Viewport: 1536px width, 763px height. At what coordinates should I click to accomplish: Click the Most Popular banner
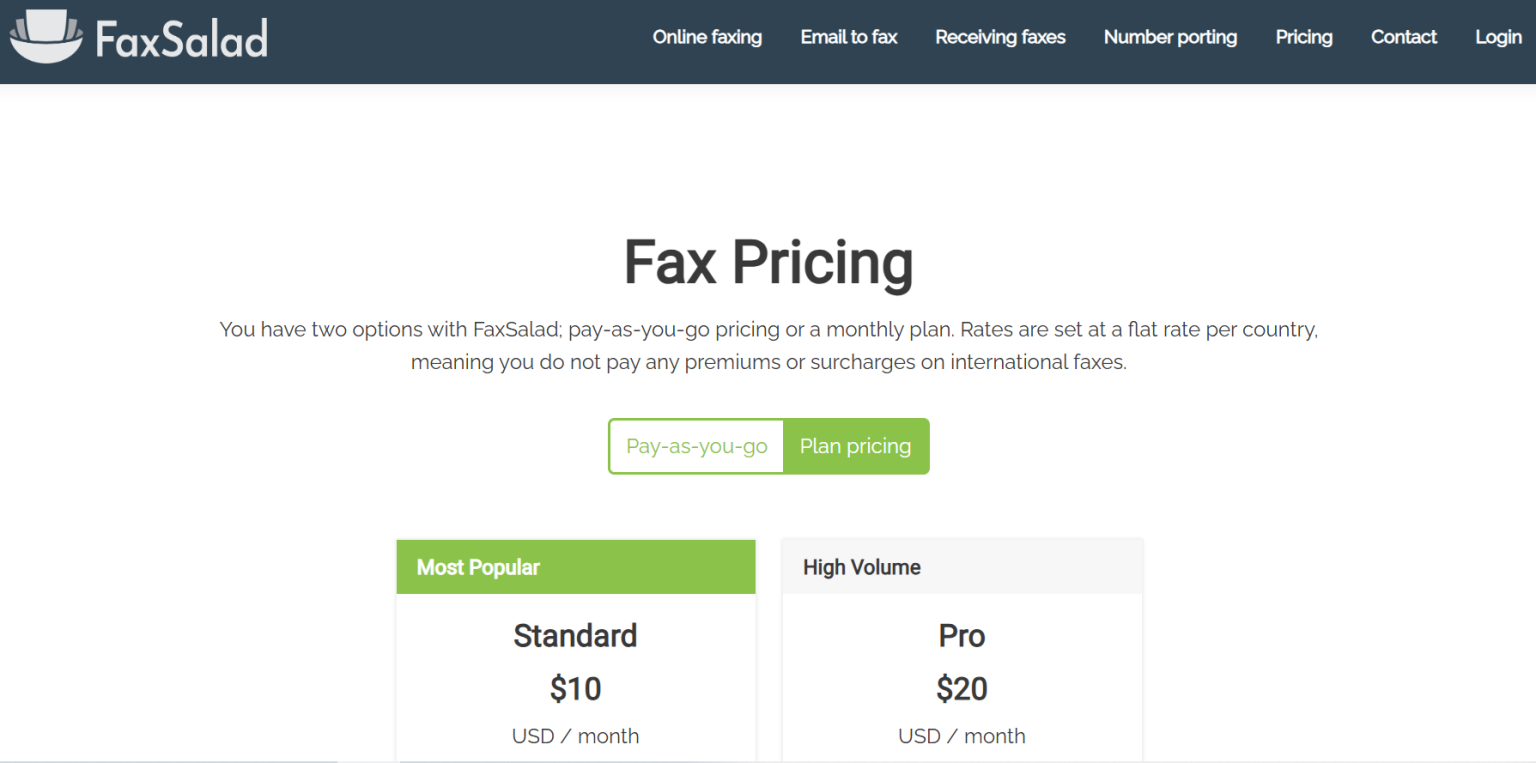(x=576, y=566)
